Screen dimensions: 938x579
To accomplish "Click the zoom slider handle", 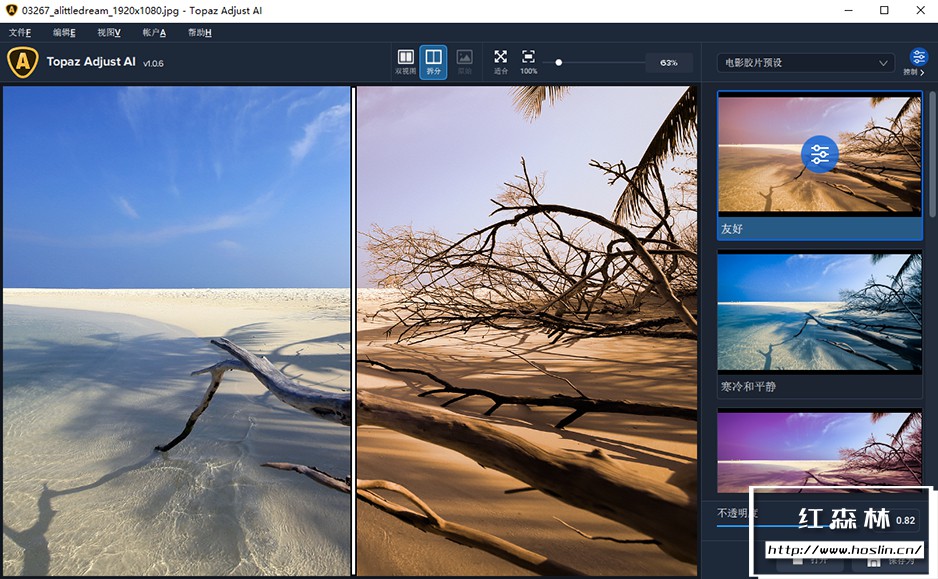I will coord(559,62).
